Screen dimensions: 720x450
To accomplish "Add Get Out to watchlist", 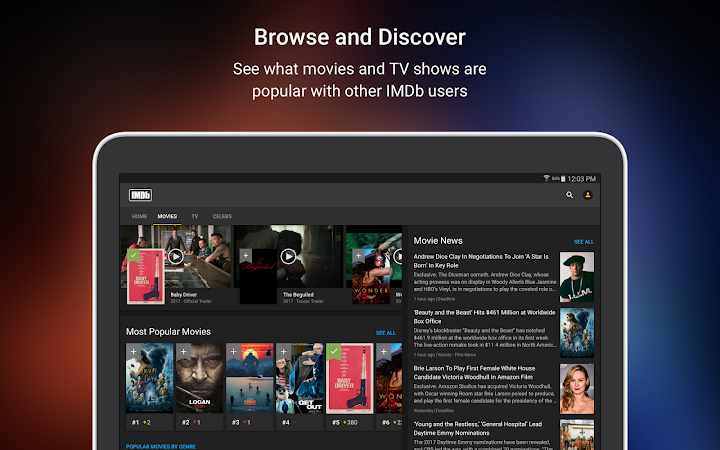I will point(283,351).
